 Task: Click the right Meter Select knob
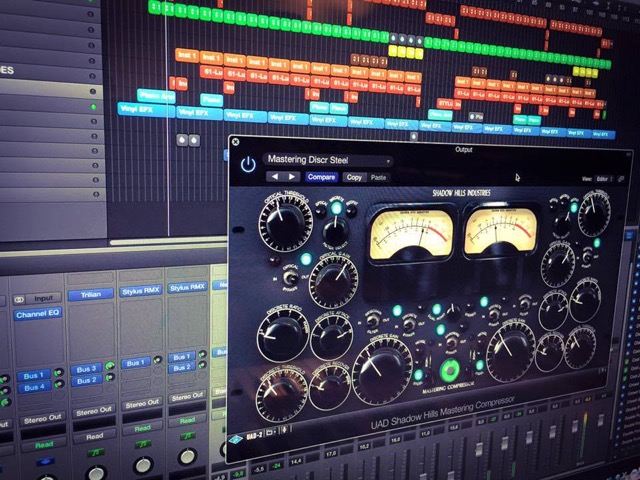point(562,224)
